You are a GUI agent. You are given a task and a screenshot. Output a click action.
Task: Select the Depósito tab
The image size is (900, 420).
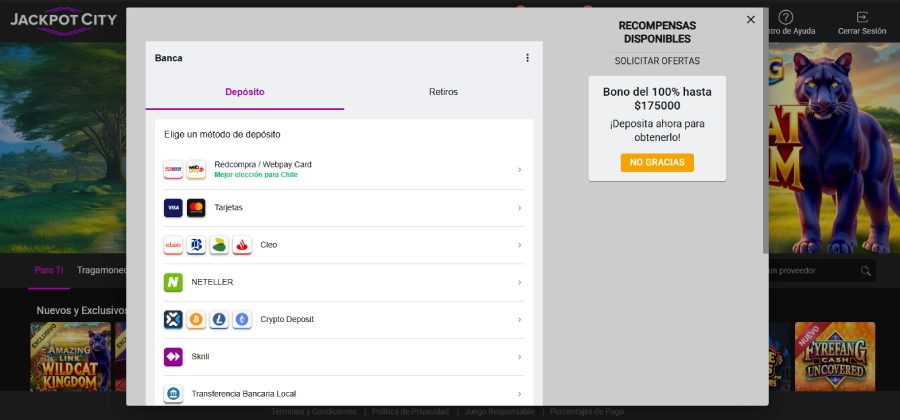245,92
